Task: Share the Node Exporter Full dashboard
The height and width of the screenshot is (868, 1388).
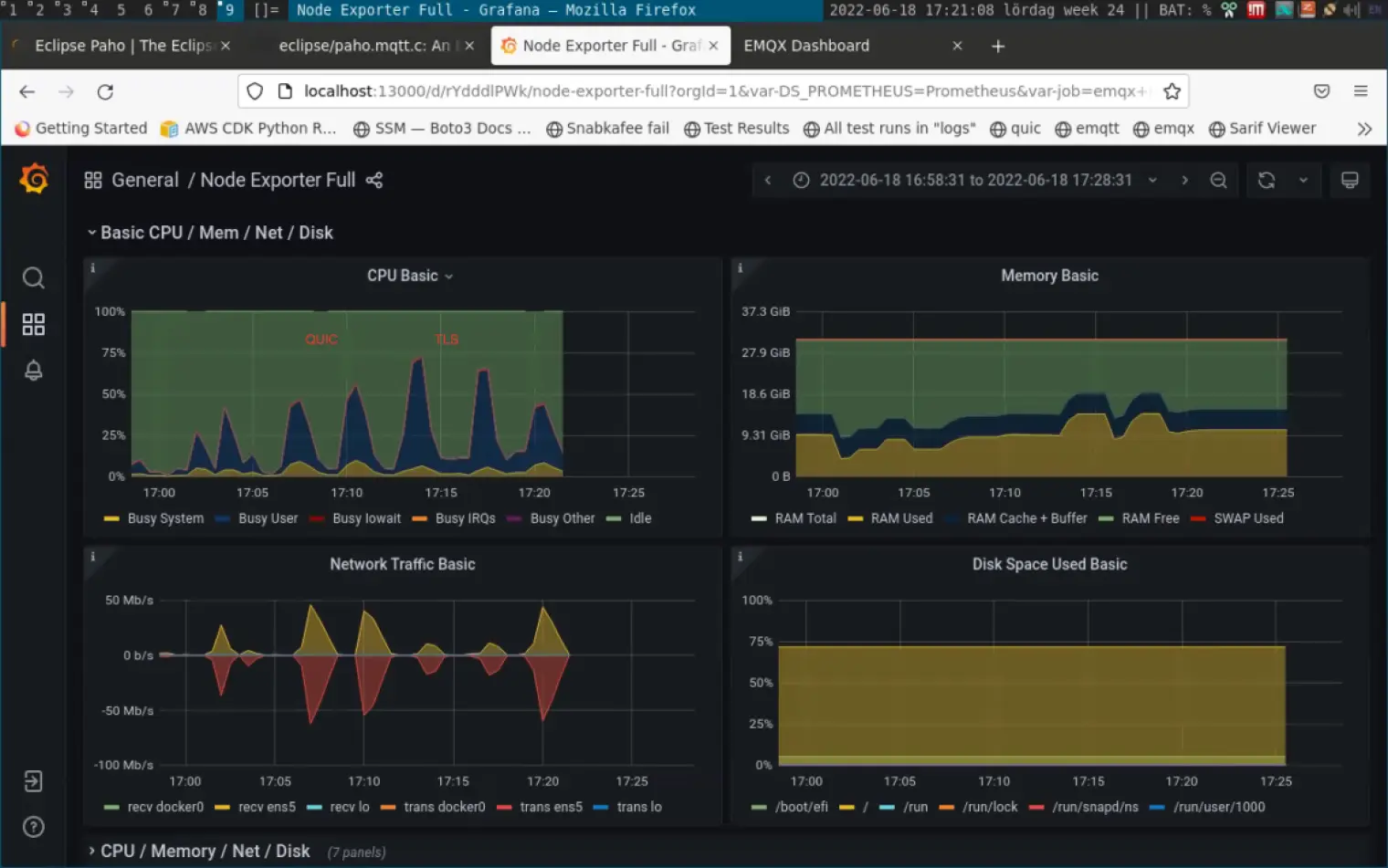Action: coord(374,180)
